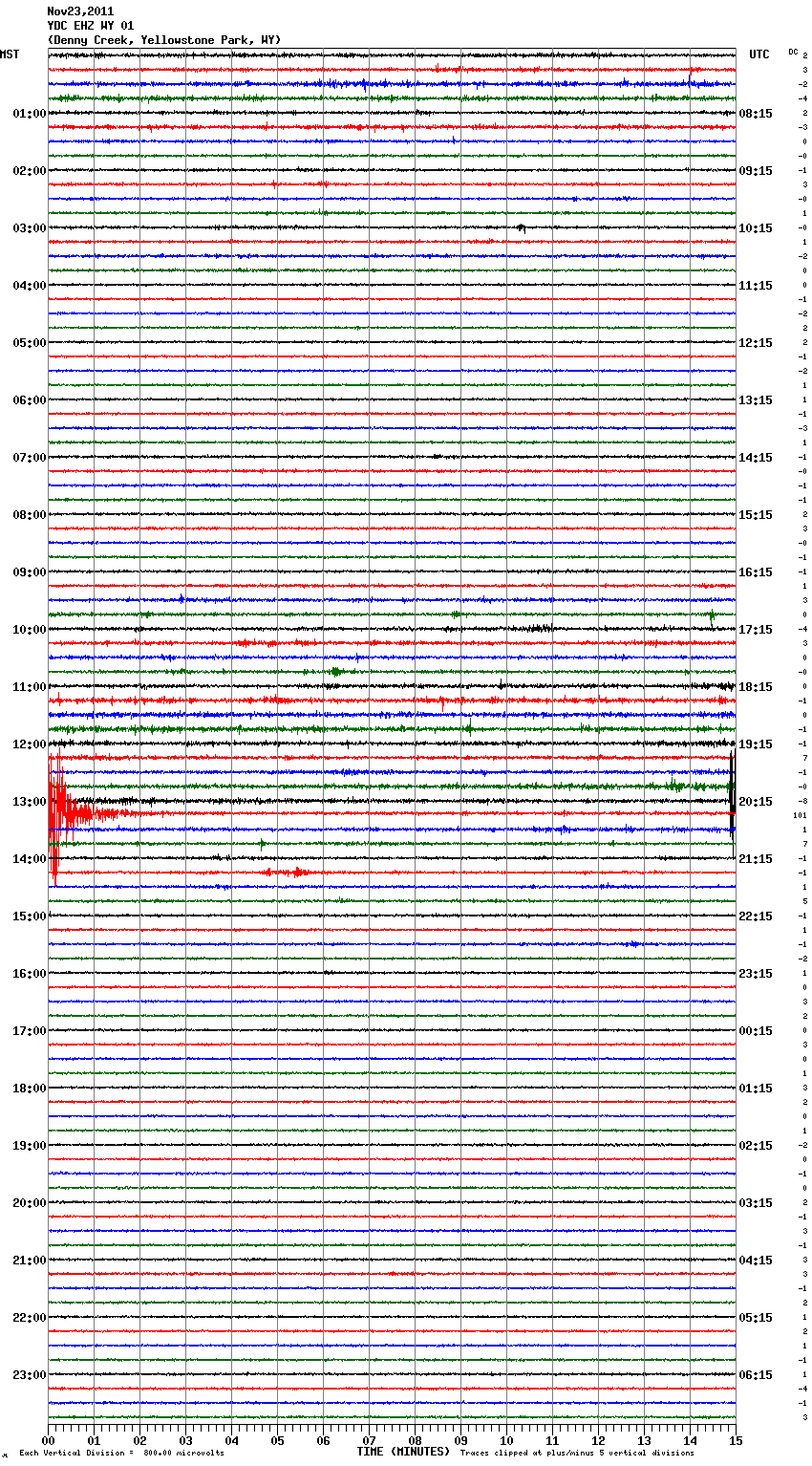Select the 12:00 MST row label
Viewport: 812px width, 1466px height.
30,744
